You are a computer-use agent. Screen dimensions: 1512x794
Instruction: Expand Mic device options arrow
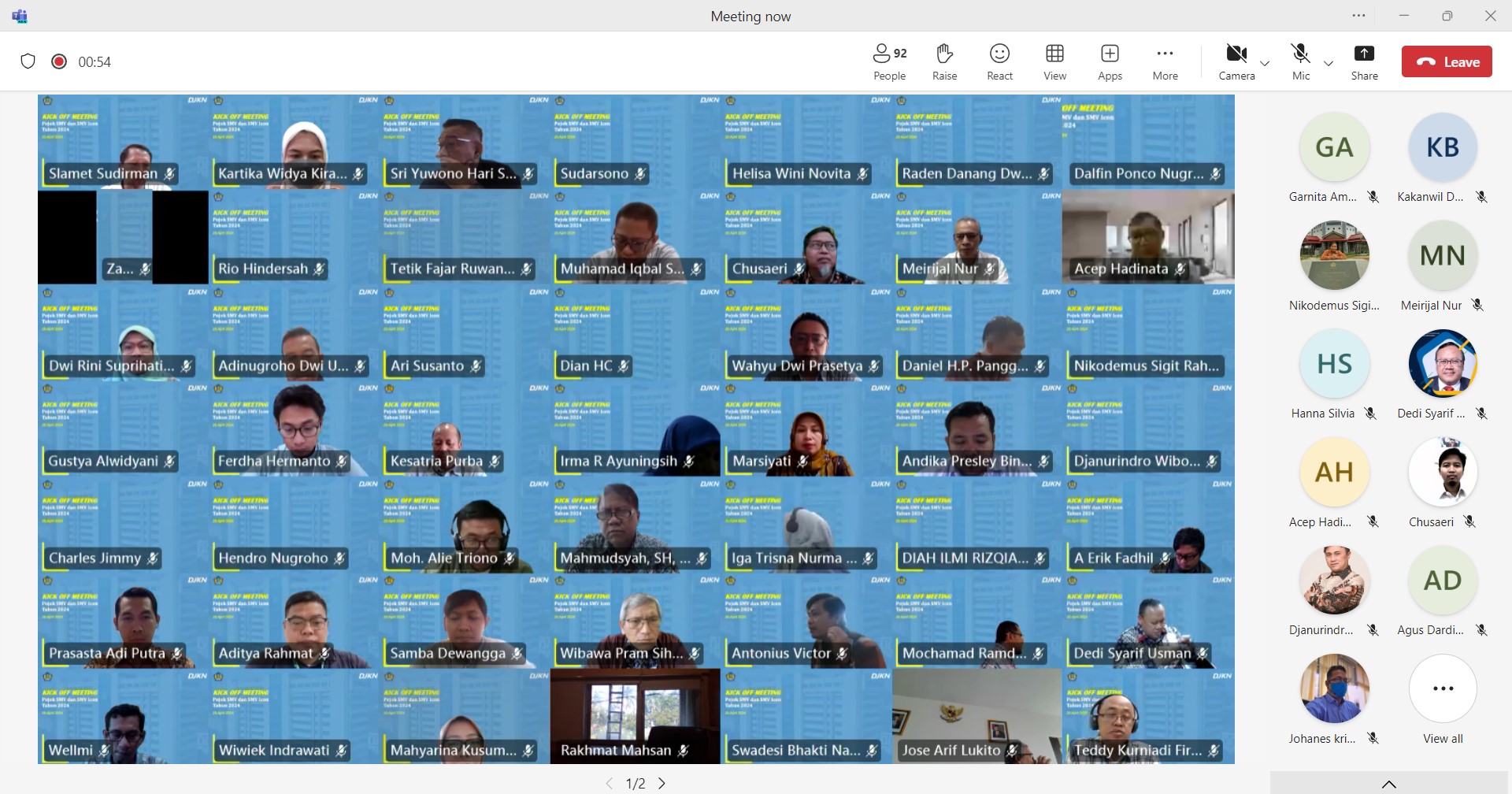(1329, 64)
